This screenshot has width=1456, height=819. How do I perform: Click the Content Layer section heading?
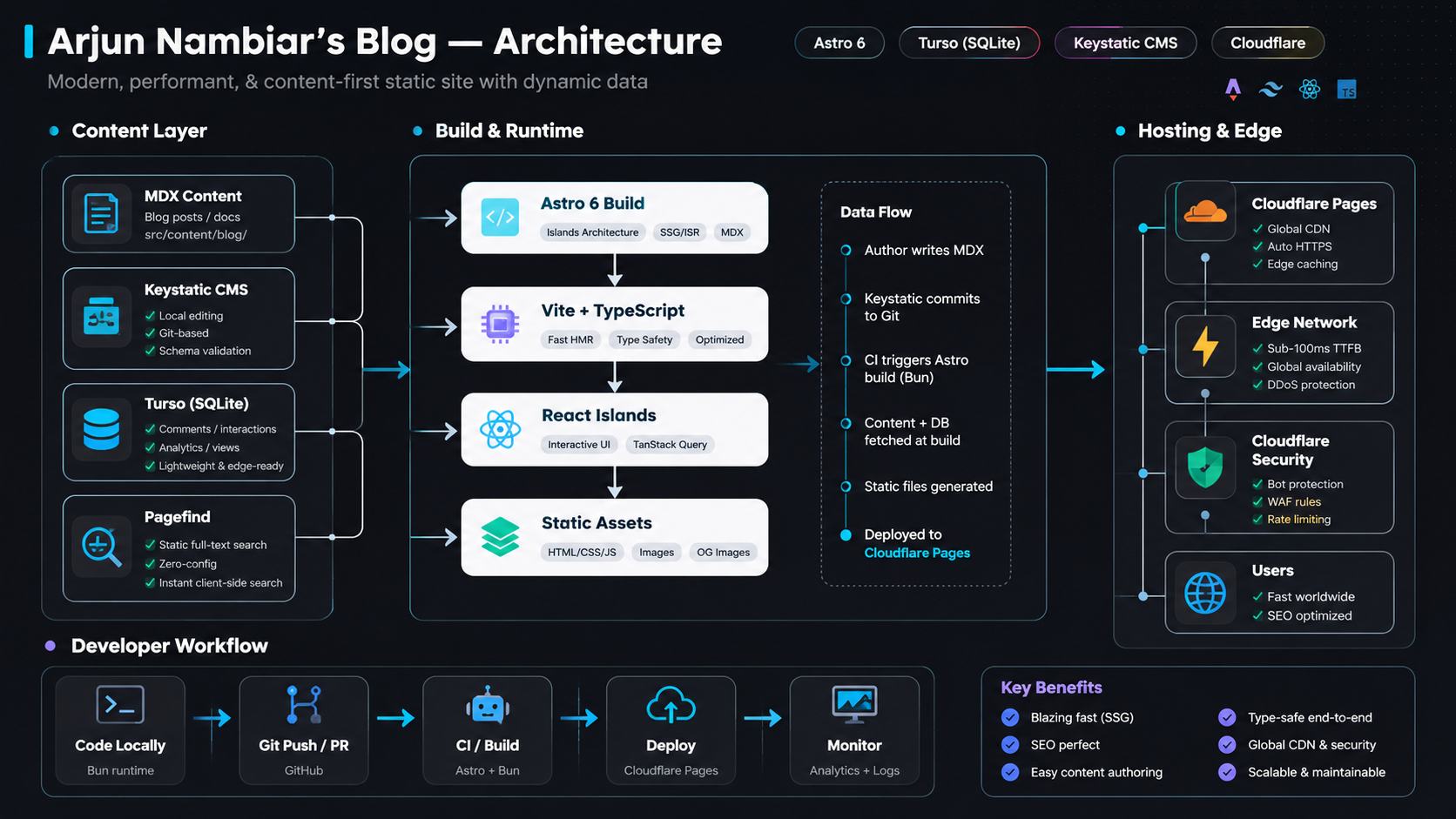tap(139, 131)
